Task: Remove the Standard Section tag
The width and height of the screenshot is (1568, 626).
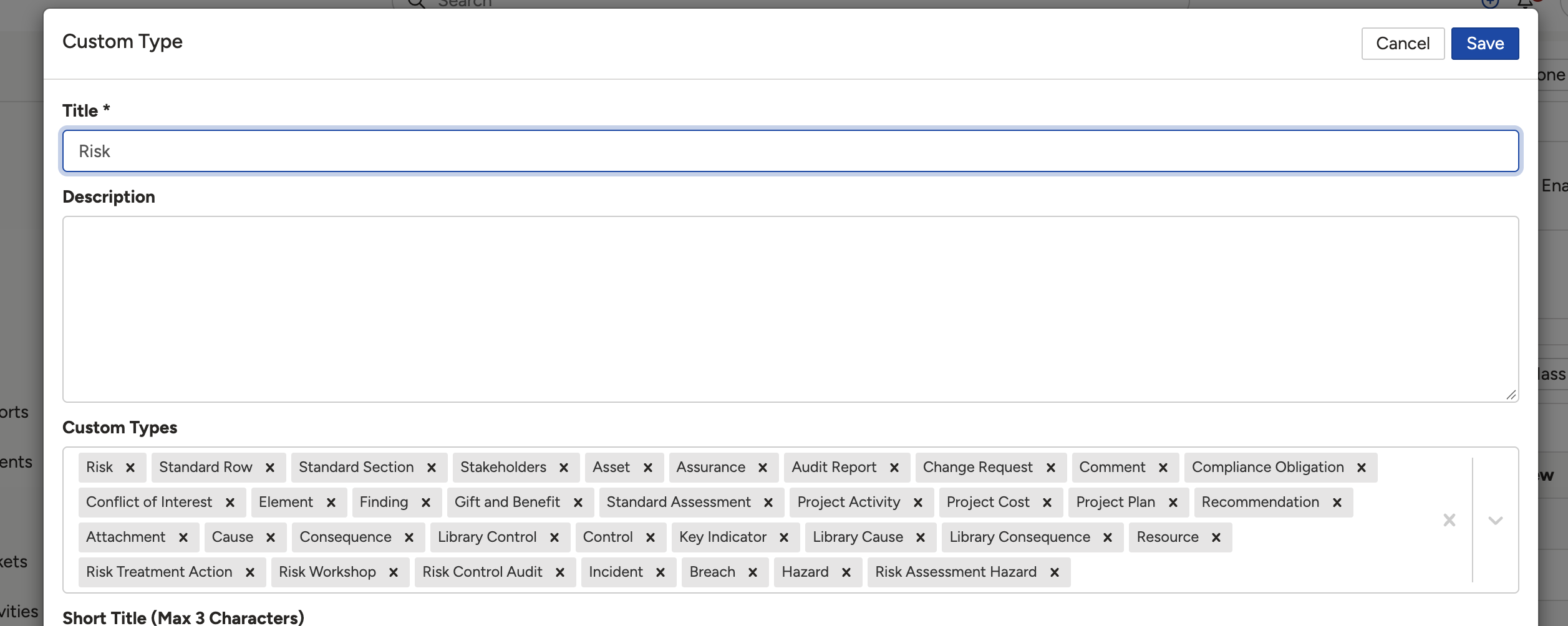Action: click(x=432, y=468)
